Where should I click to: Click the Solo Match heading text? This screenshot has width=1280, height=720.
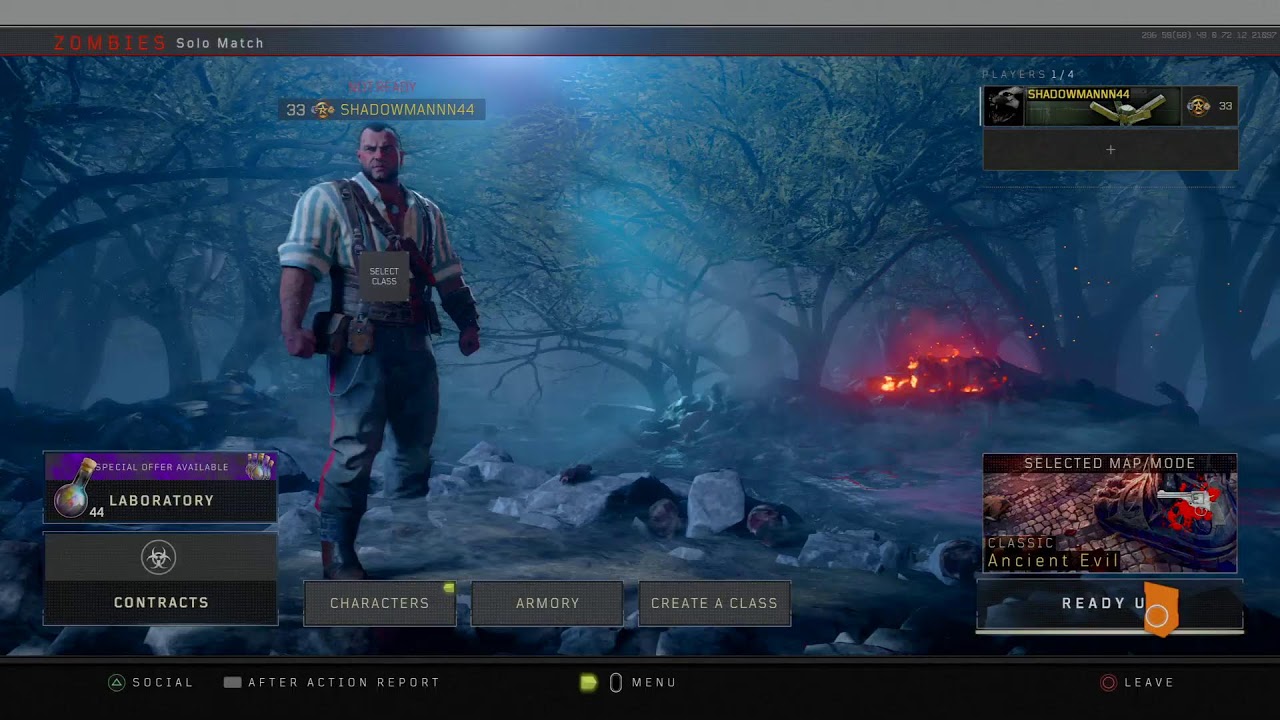coord(220,43)
